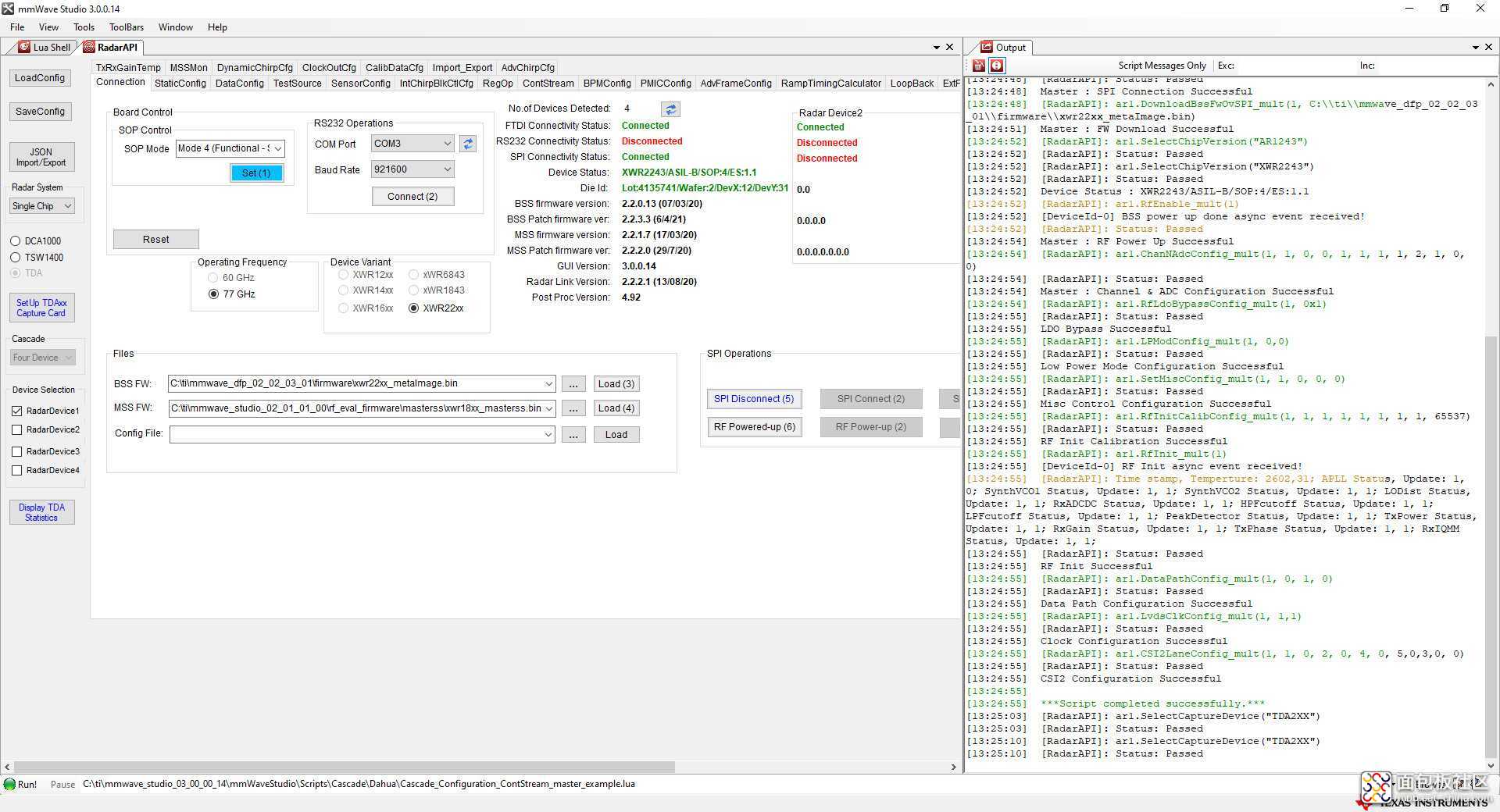Browse for the MSS FW file
The height and width of the screenshot is (812, 1500).
(x=573, y=408)
